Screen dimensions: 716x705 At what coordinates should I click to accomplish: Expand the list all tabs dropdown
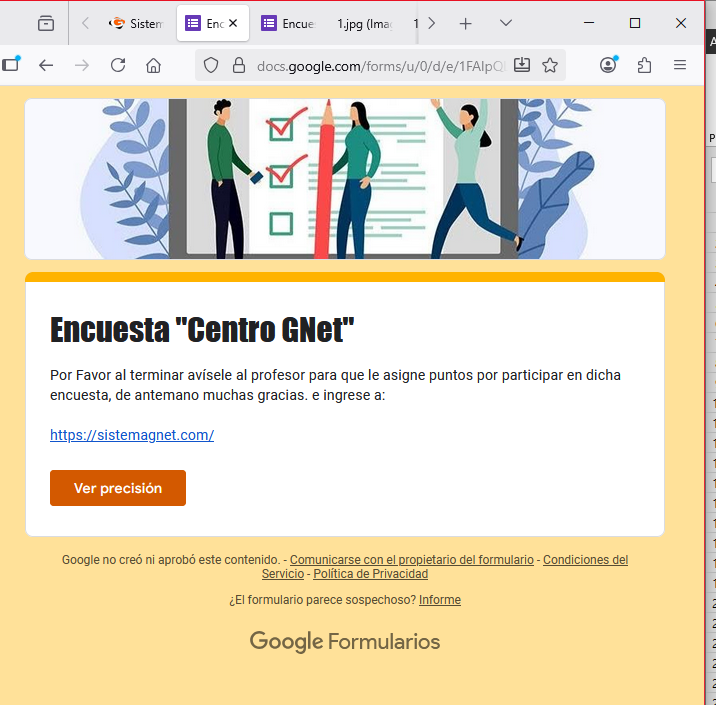(x=506, y=23)
